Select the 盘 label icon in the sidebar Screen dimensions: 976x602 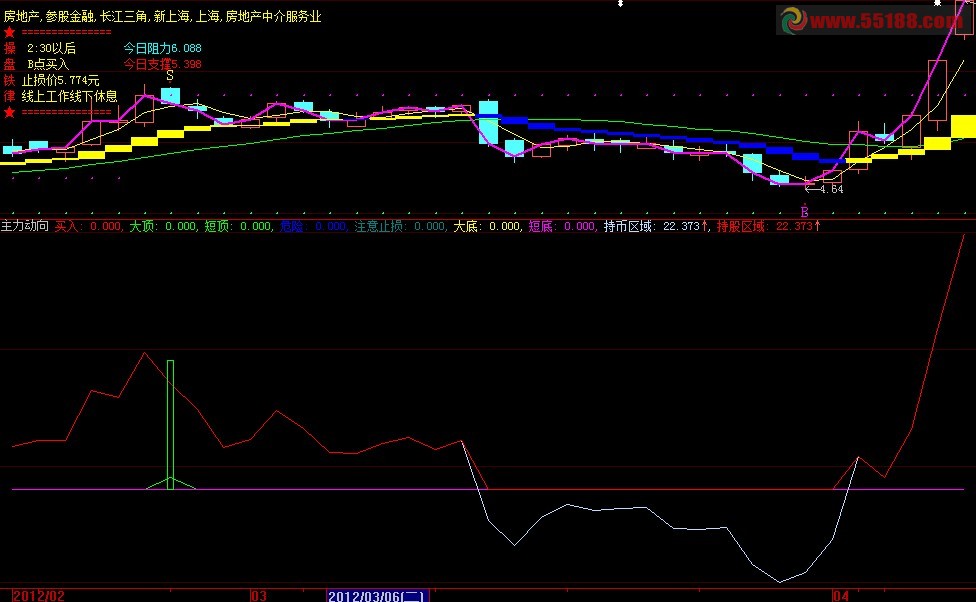pyautogui.click(x=8, y=62)
